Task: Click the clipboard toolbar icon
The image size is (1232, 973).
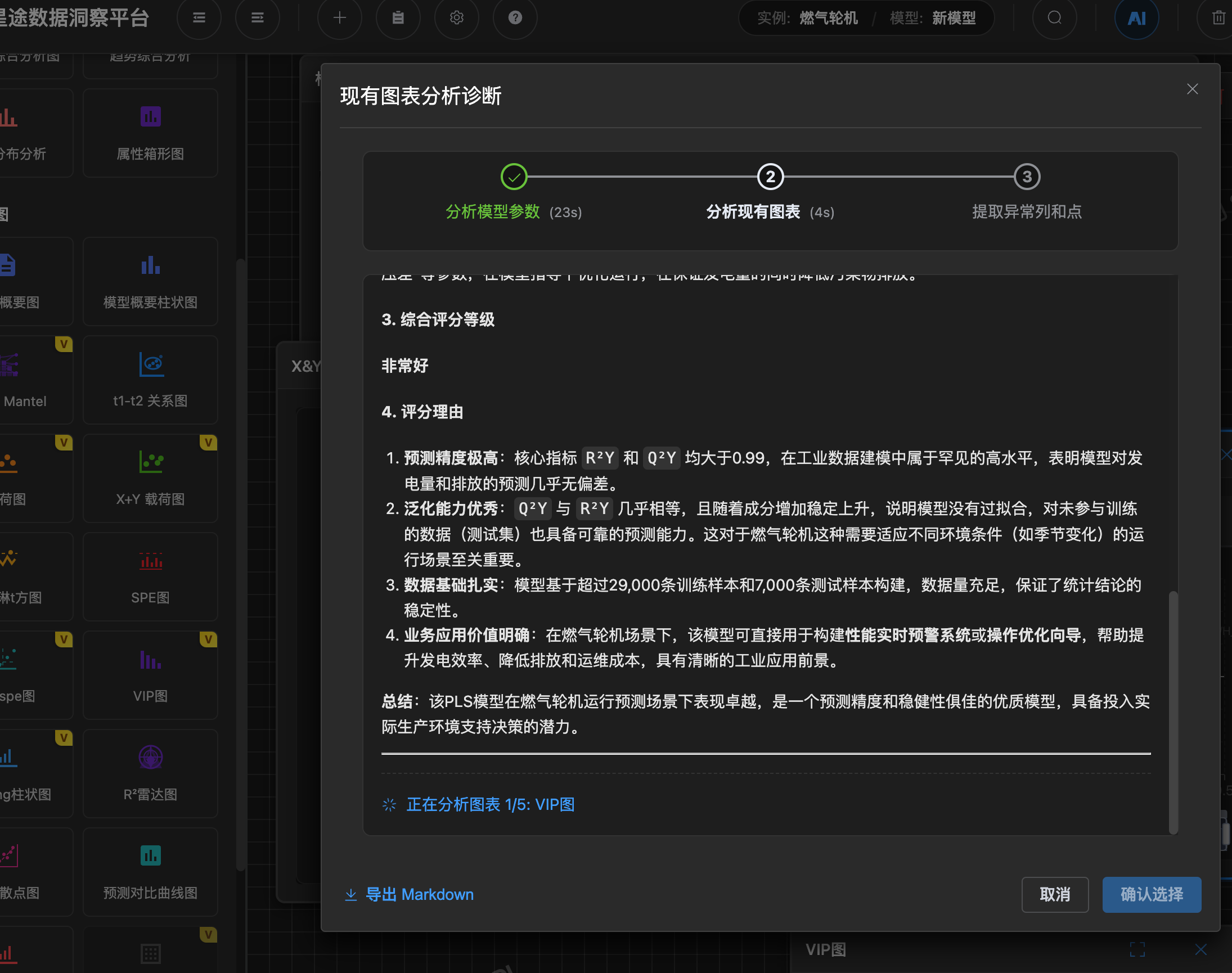Action: click(398, 18)
